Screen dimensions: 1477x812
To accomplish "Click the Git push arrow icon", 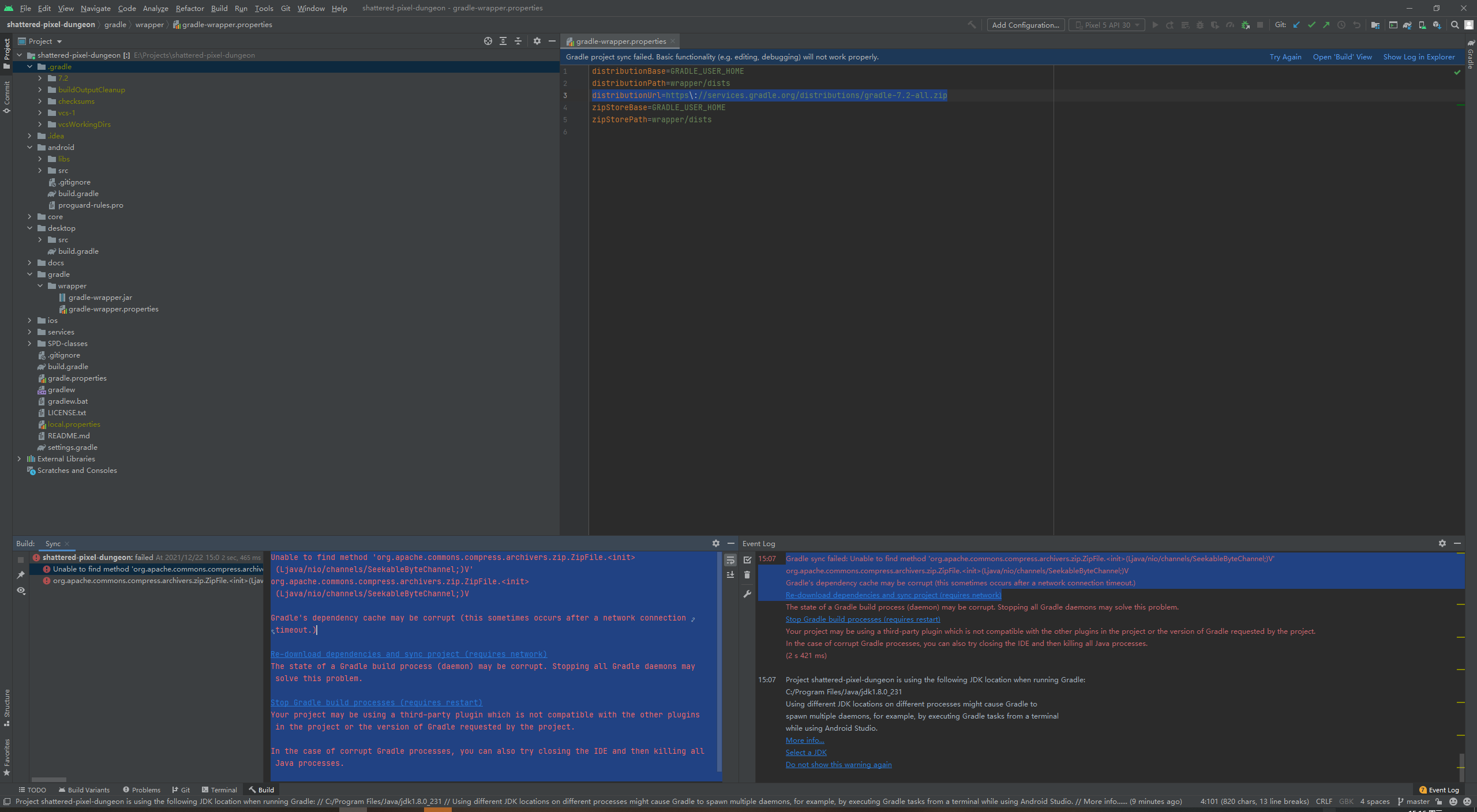I will [1326, 25].
